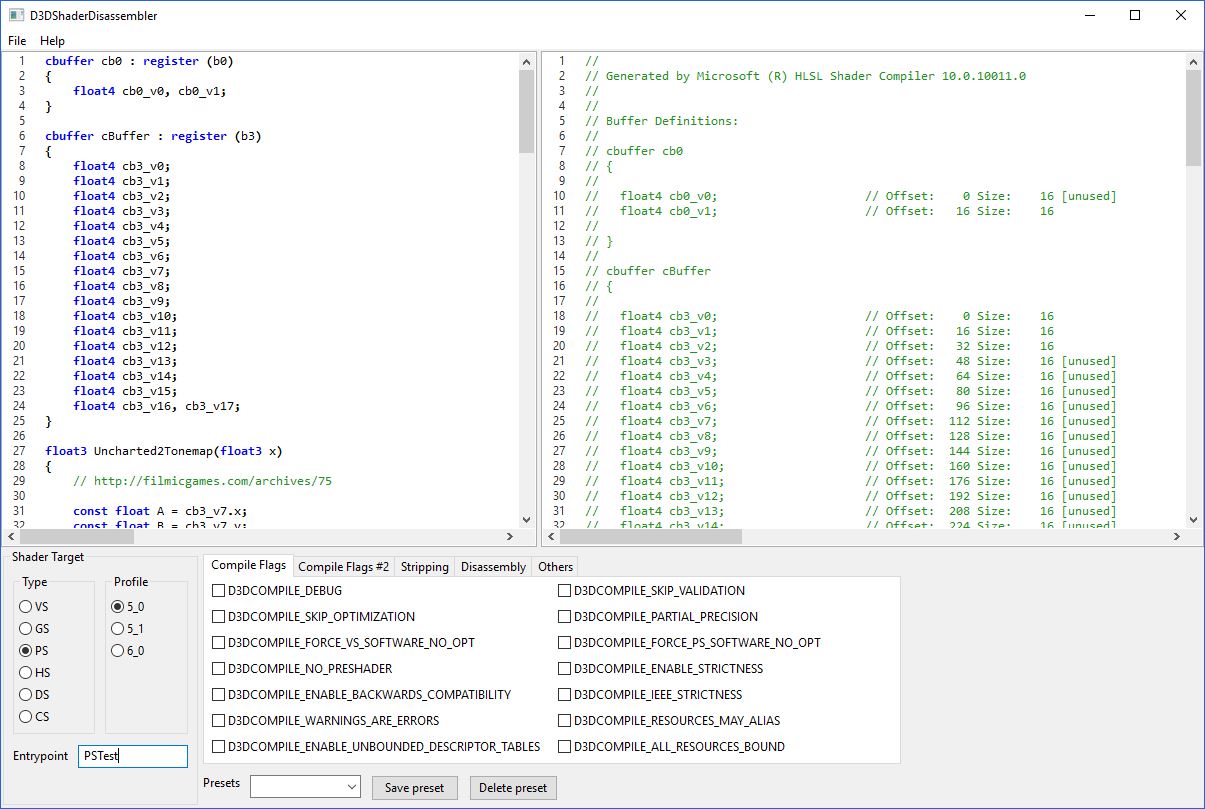Enable D3DCOMPILE_WARNINGS_ARE_ERRORS flag
1205x809 pixels.
click(325, 721)
